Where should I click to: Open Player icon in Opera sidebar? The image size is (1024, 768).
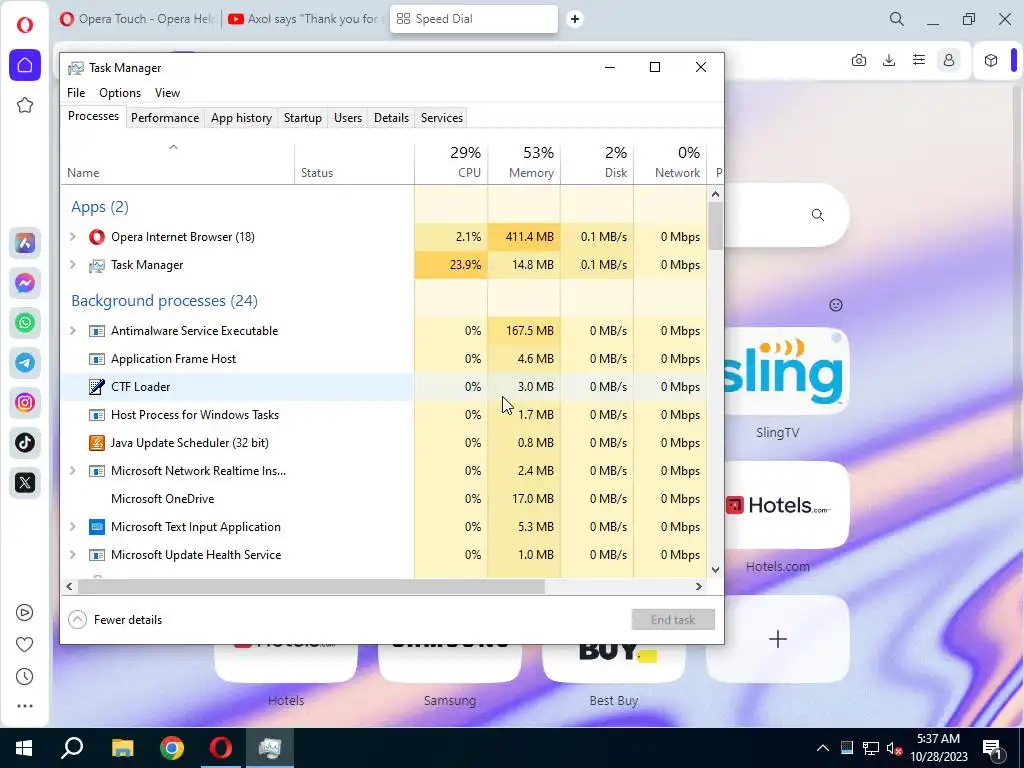[x=25, y=613]
